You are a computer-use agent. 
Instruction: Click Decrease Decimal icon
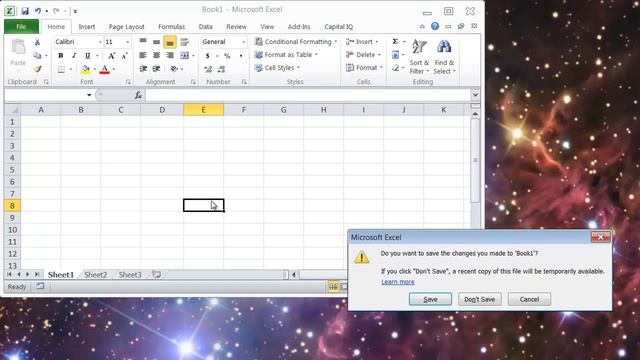pyautogui.click(x=222, y=69)
